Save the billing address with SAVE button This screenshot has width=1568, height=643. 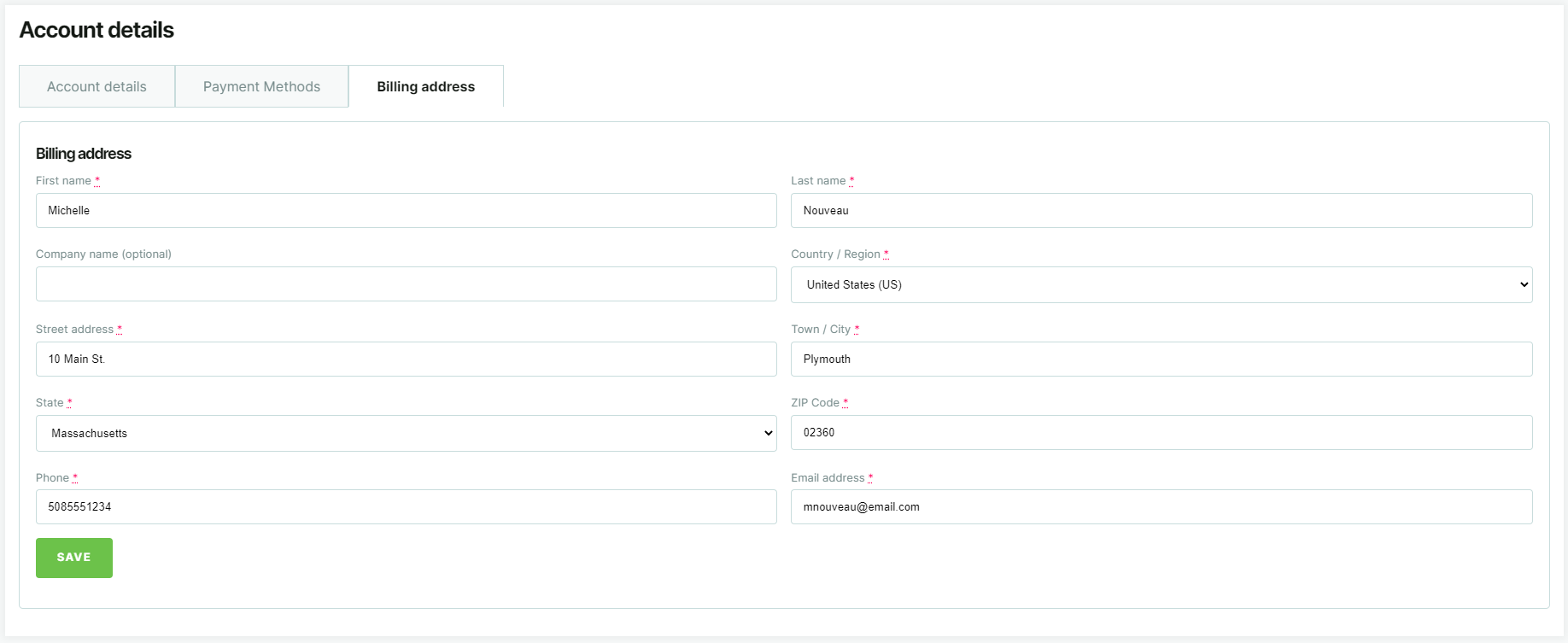(x=74, y=558)
